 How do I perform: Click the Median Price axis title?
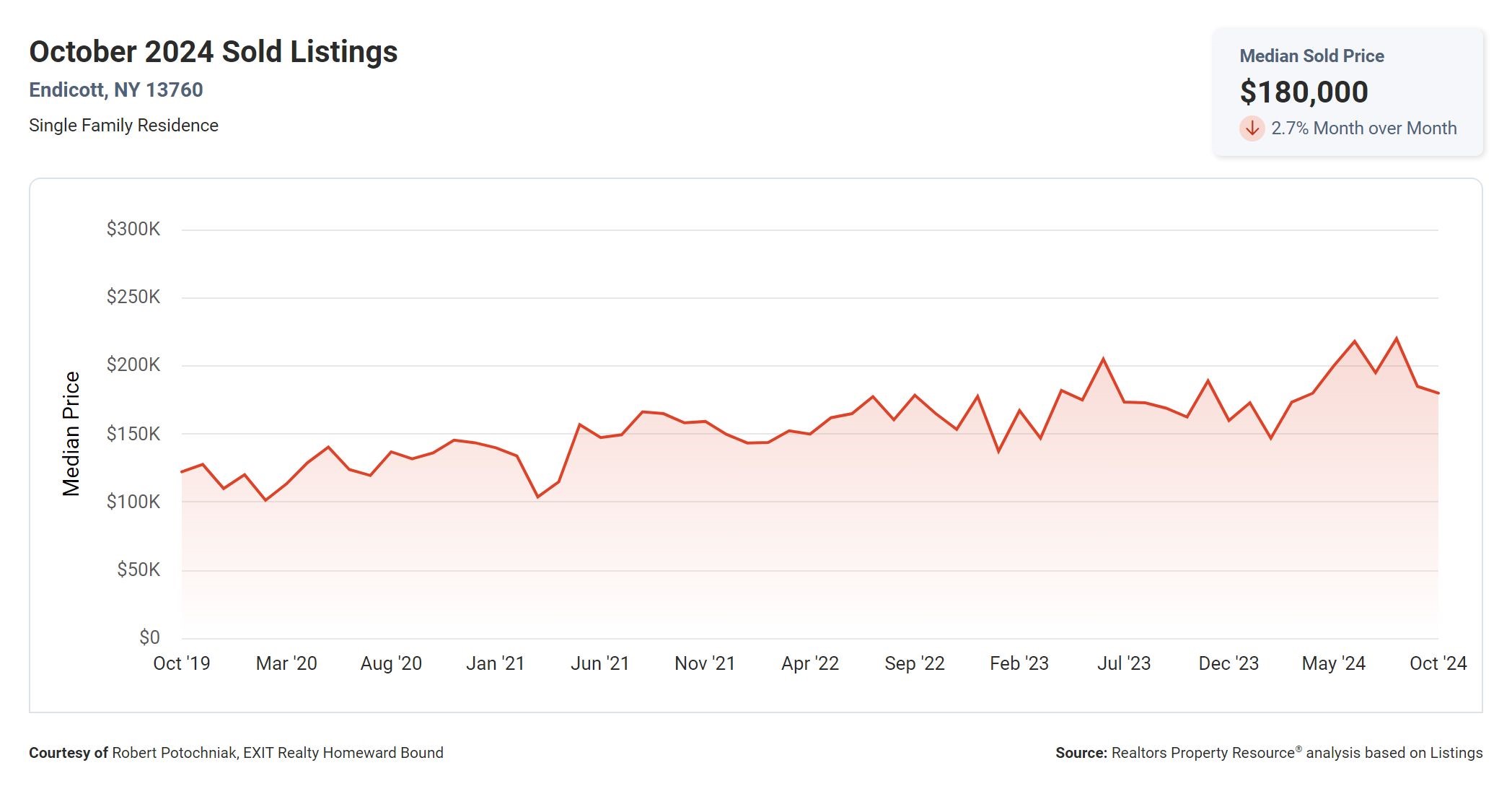(71, 434)
